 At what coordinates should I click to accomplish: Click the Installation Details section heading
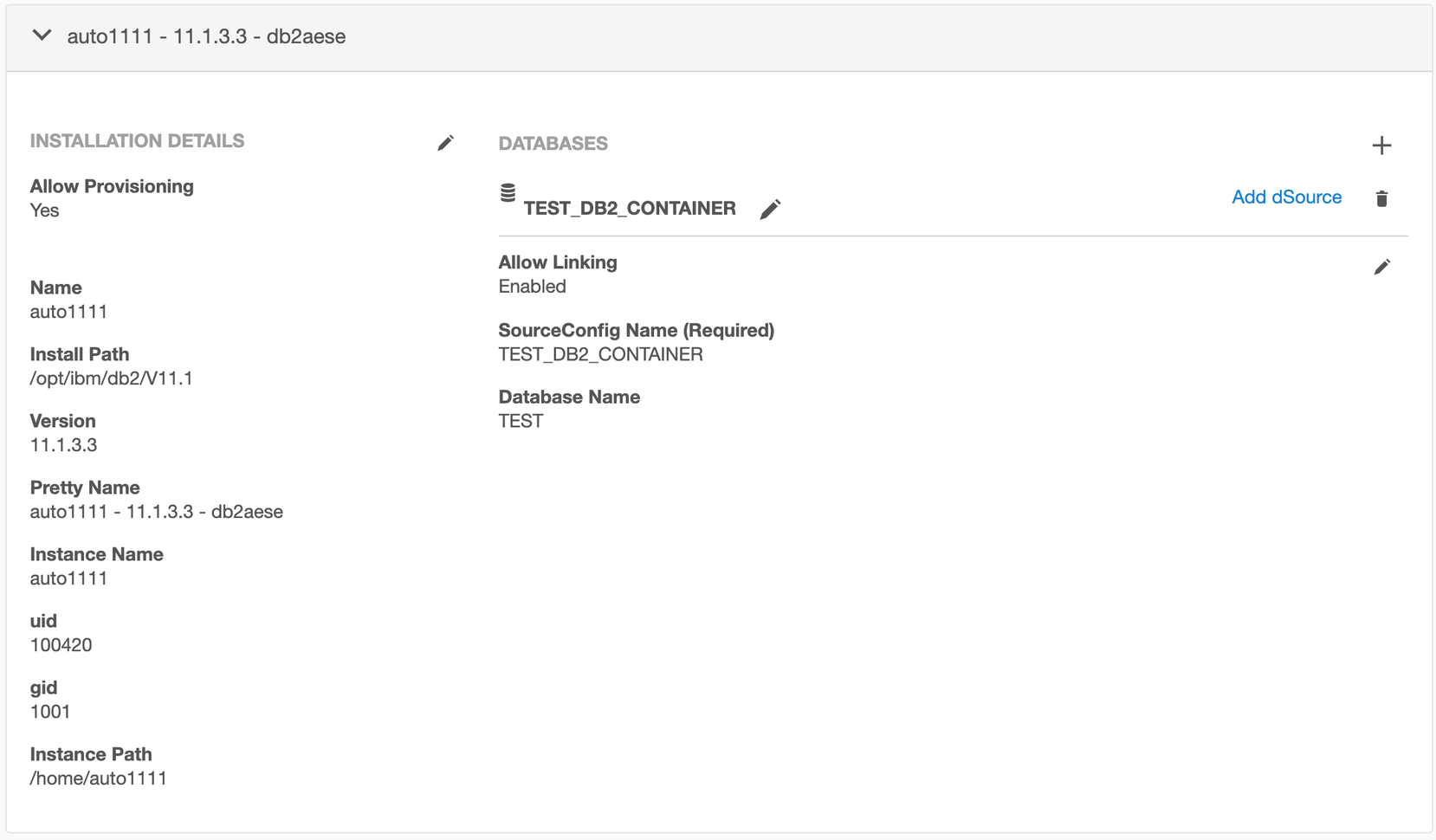click(137, 141)
